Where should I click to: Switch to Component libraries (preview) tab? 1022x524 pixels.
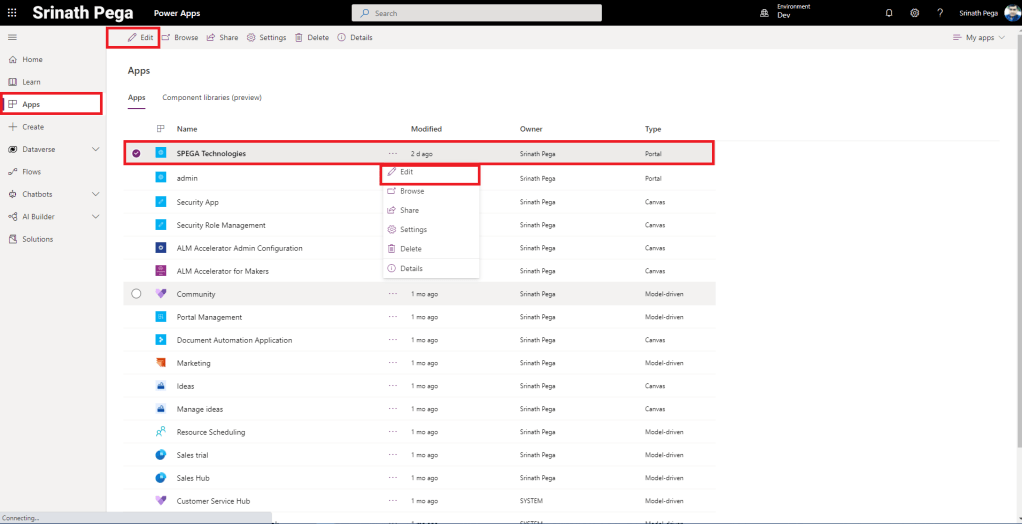211,98
